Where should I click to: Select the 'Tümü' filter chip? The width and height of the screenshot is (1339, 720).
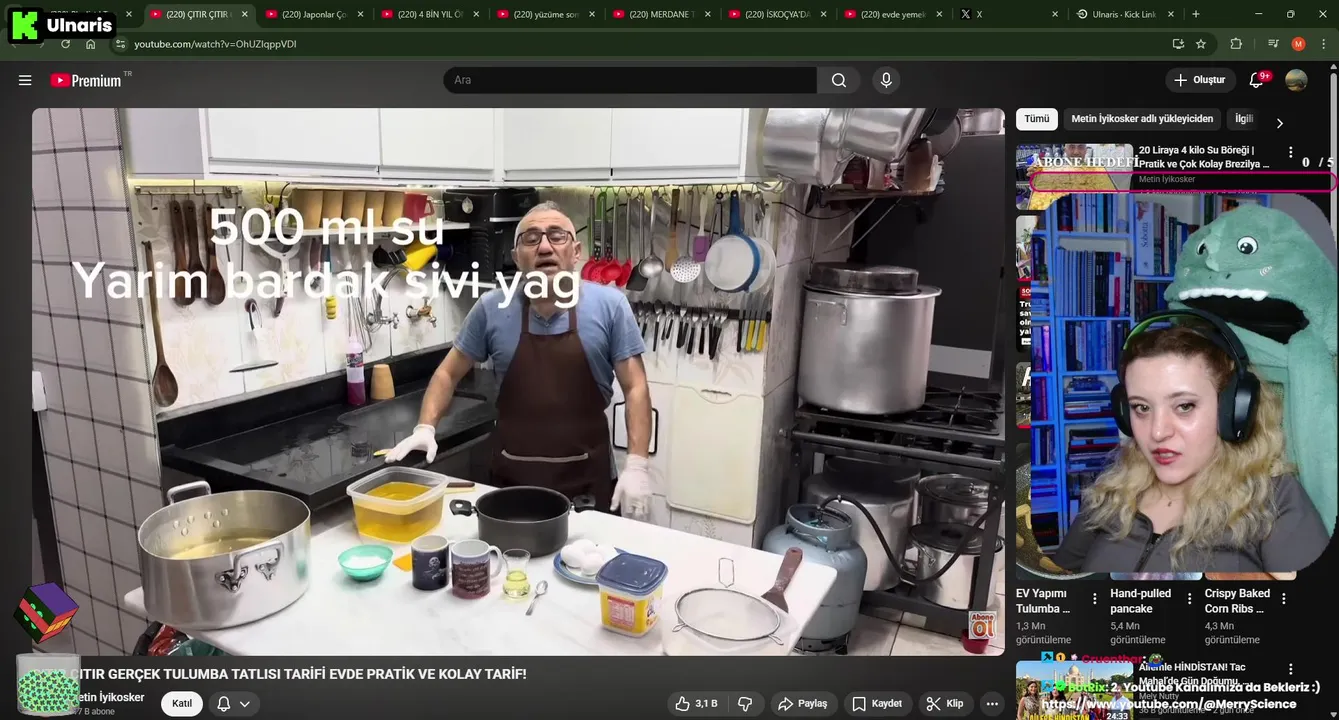(1037, 119)
